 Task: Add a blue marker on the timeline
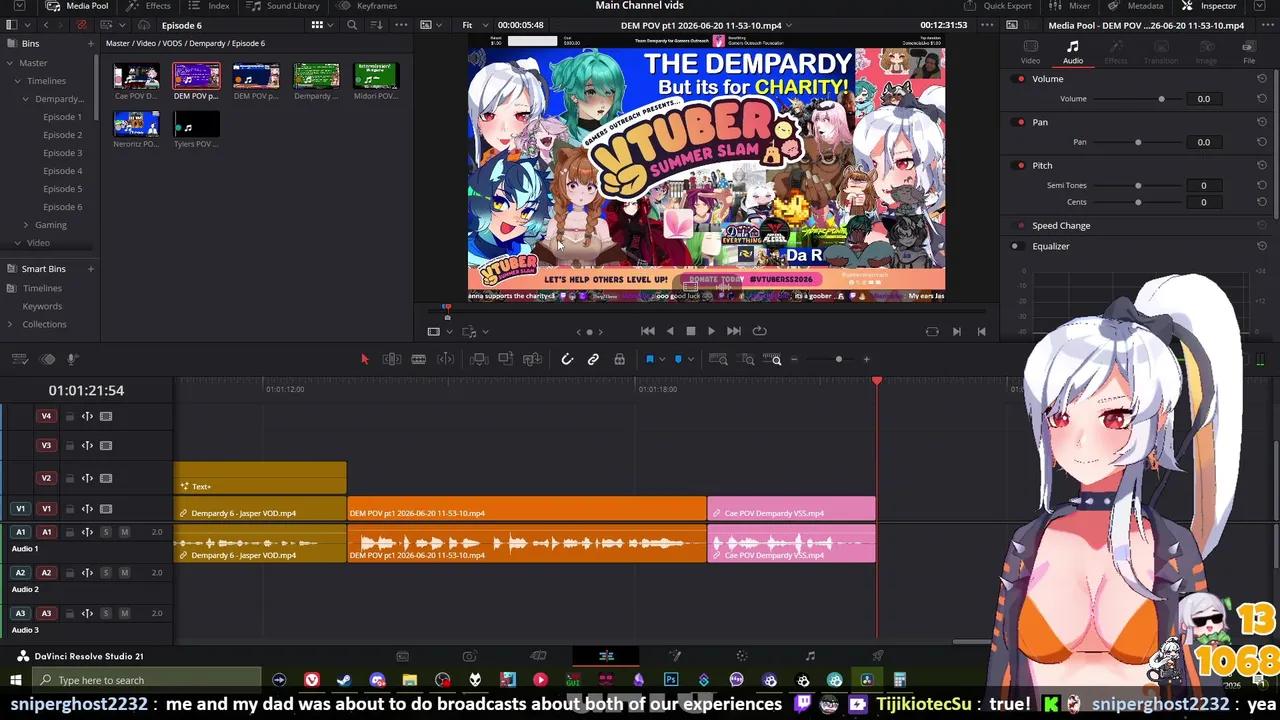tap(678, 359)
